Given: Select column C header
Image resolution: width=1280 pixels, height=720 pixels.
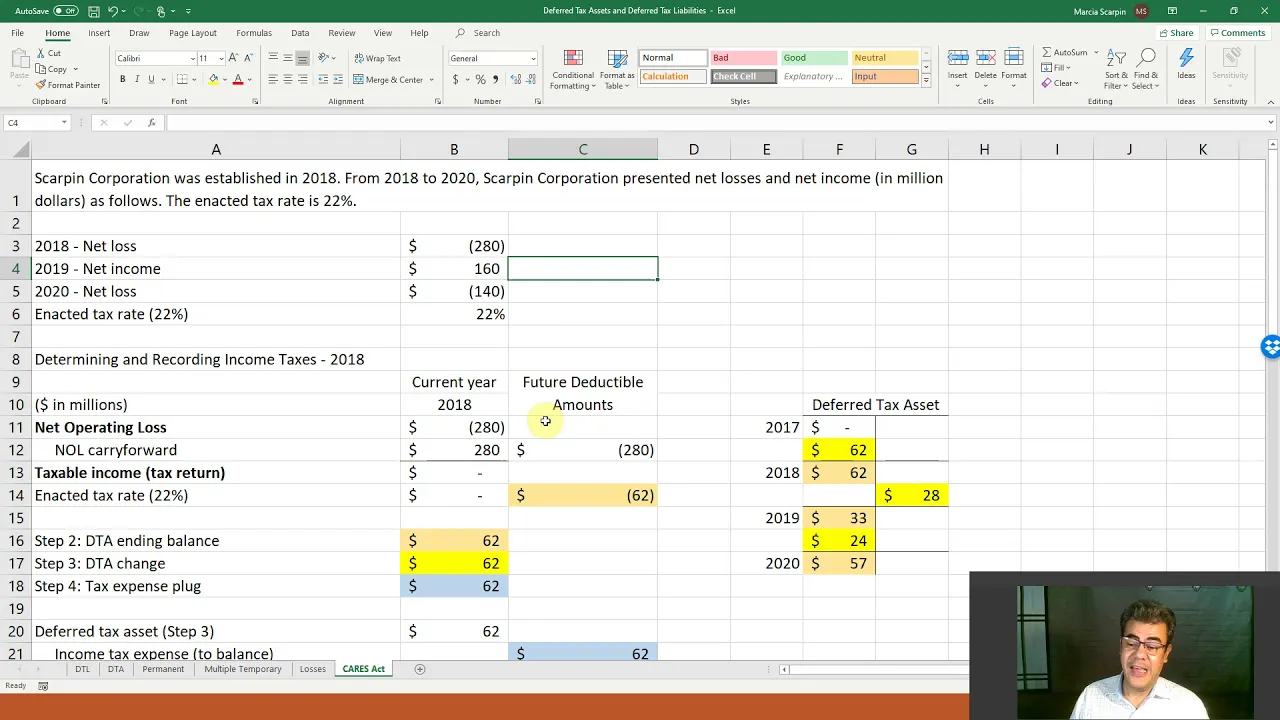Looking at the screenshot, I should click(583, 149).
